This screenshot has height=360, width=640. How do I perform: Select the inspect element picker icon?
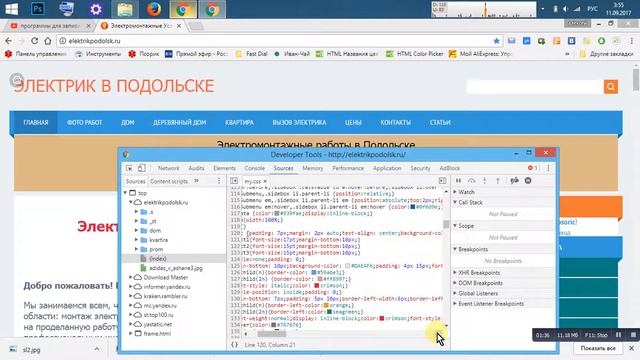[129, 168]
